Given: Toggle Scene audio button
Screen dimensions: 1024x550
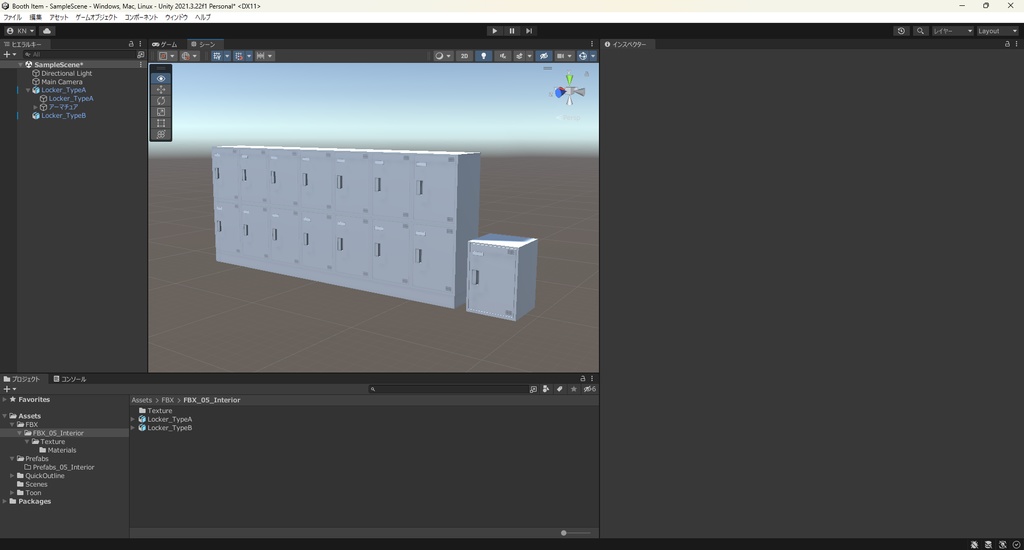Looking at the screenshot, I should (x=502, y=56).
